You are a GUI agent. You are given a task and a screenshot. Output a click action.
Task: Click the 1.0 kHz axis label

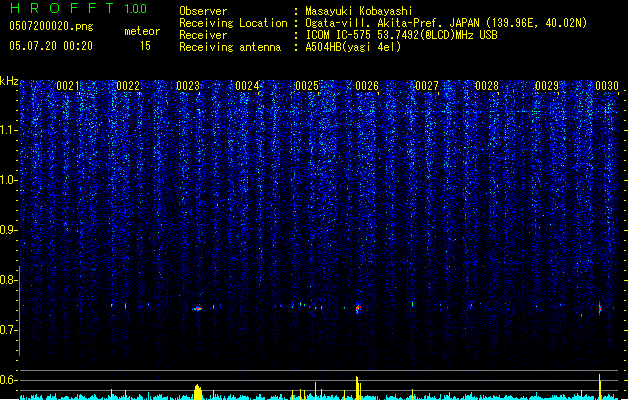9,180
